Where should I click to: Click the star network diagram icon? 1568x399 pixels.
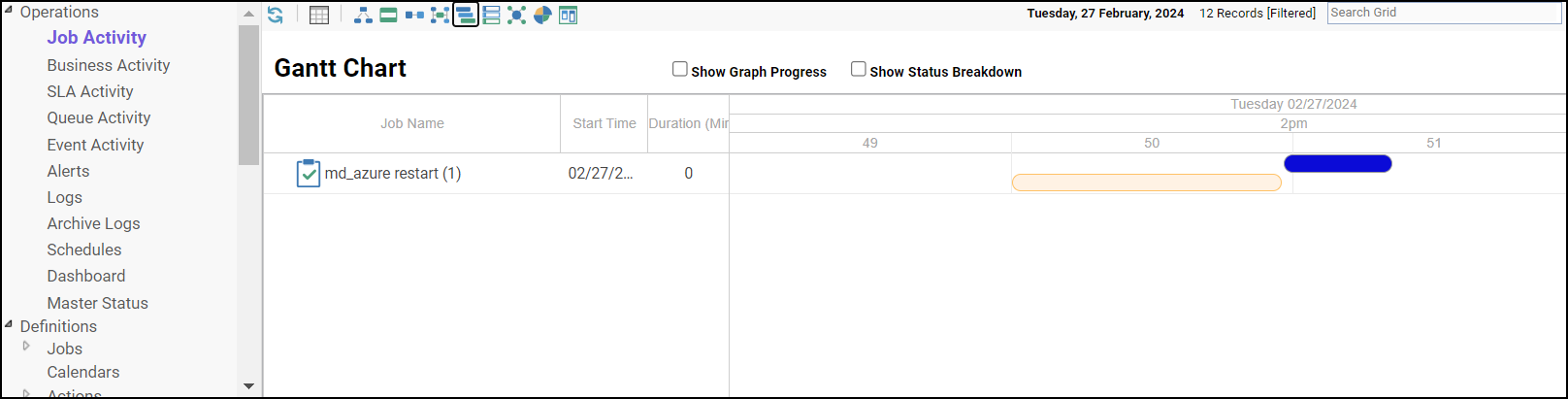tap(517, 15)
